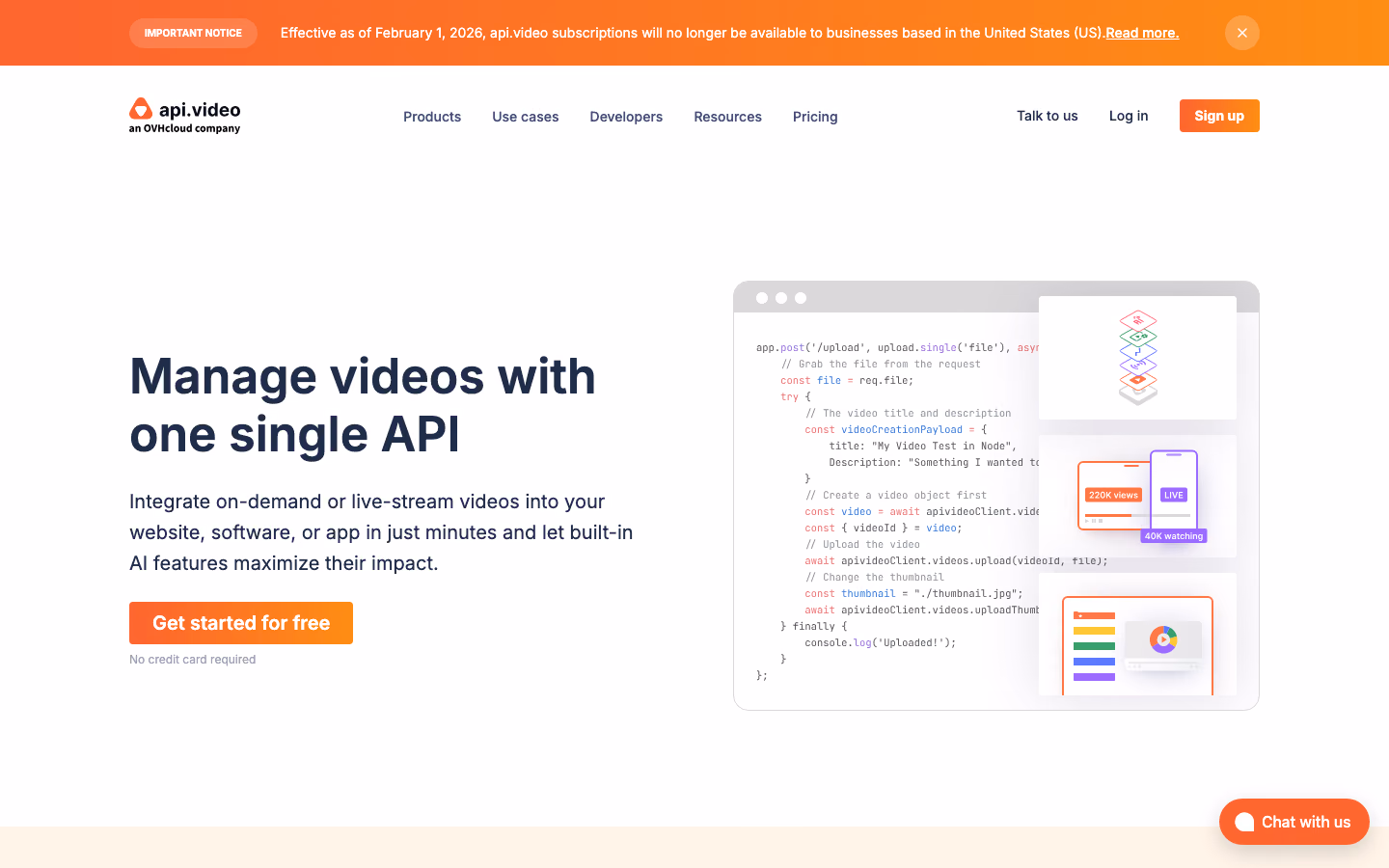Click Get started for free button
1389x868 pixels.
(241, 623)
